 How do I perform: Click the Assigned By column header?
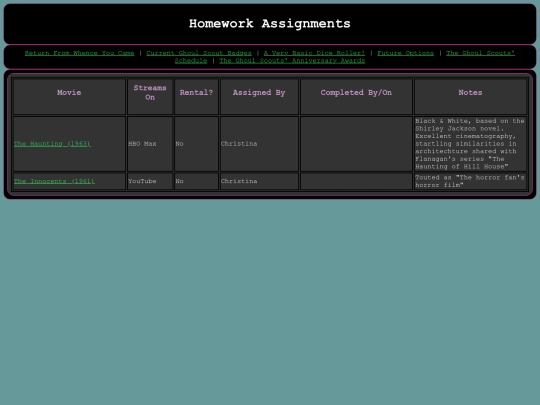tap(259, 96)
